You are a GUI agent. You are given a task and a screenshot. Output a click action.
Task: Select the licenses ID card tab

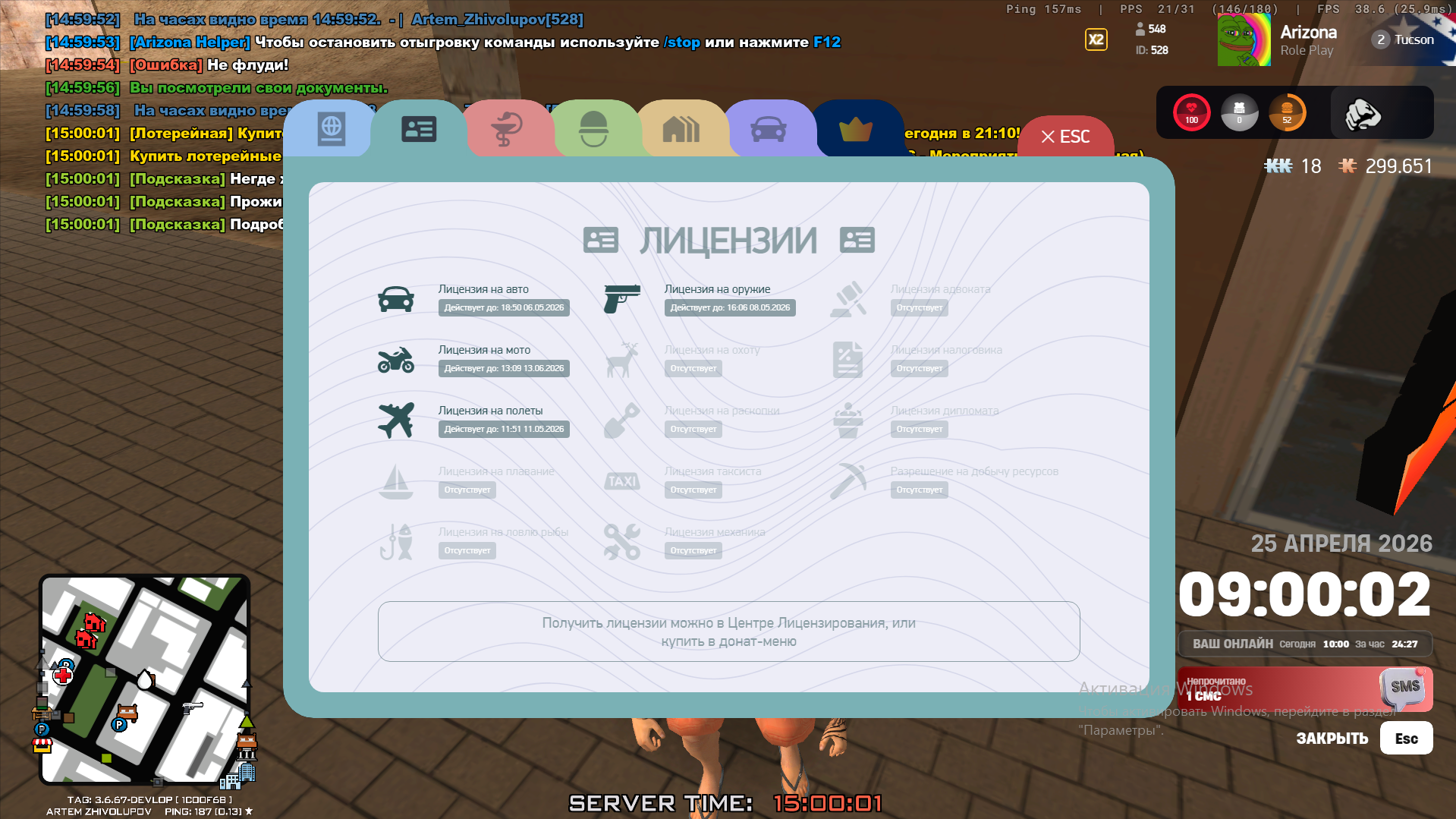coord(418,129)
